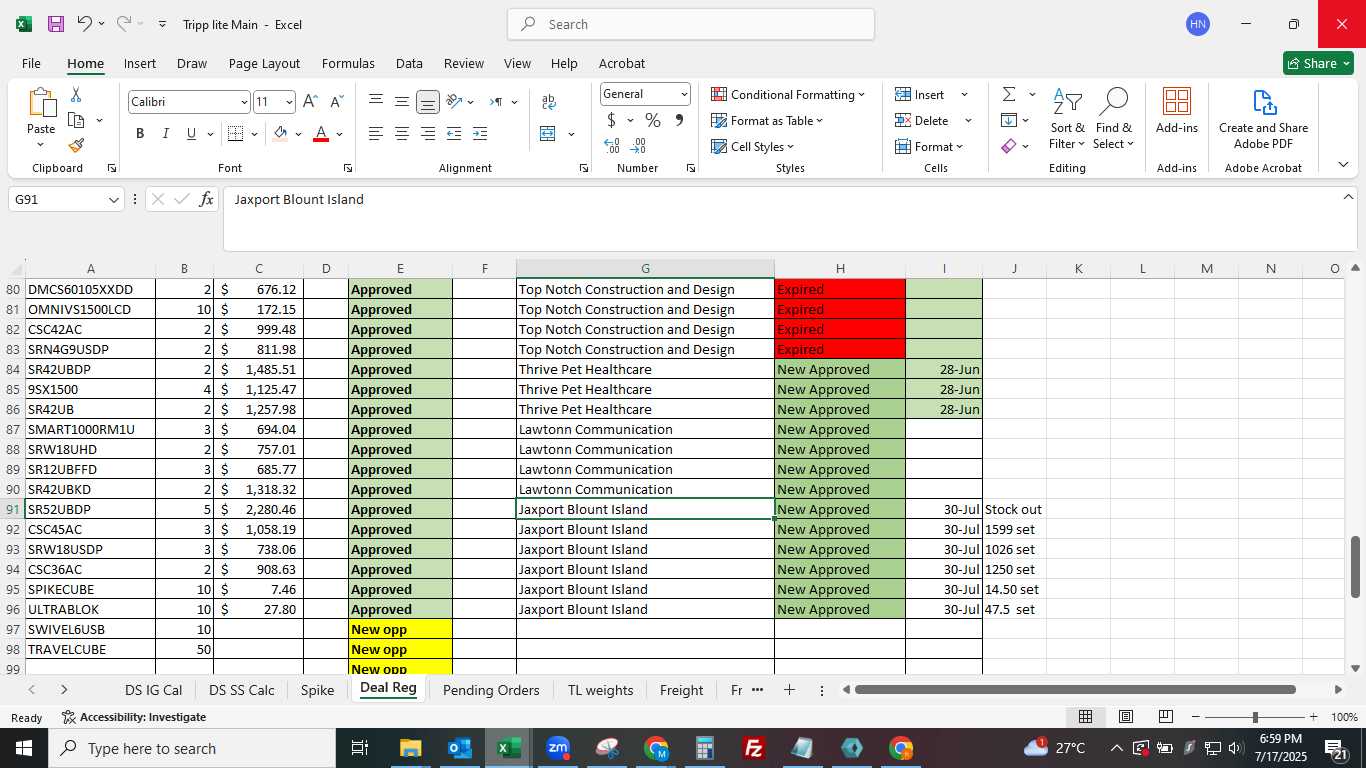The width and height of the screenshot is (1366, 768).
Task: Select Align Left alignment
Action: pyautogui.click(x=376, y=134)
